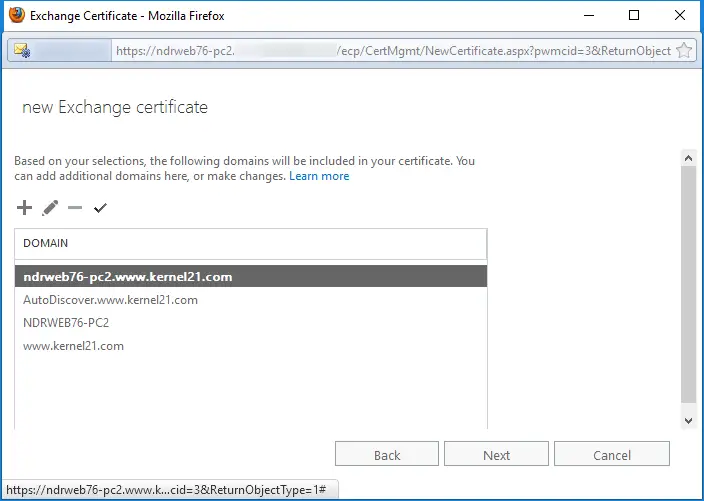Cancel the certificate wizard
The height and width of the screenshot is (501, 704).
612,454
